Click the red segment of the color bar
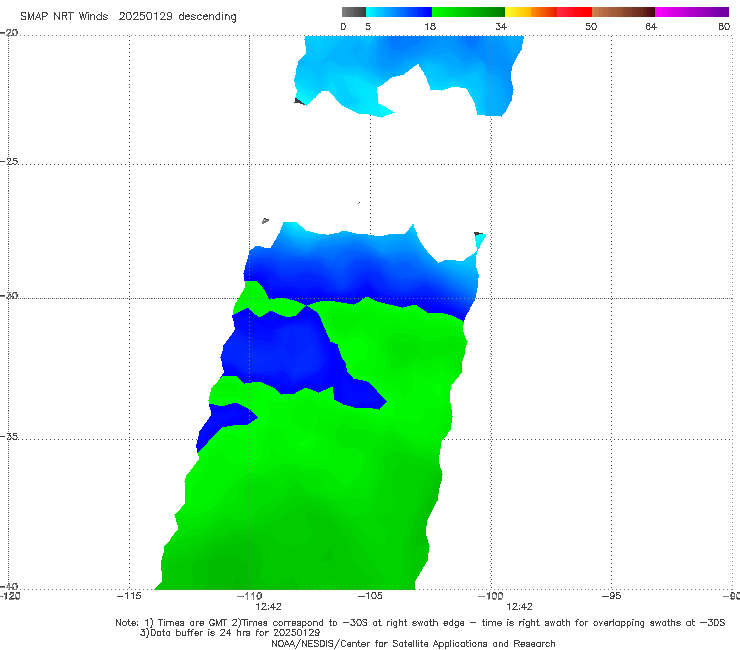This screenshot has width=740, height=650. [574, 12]
